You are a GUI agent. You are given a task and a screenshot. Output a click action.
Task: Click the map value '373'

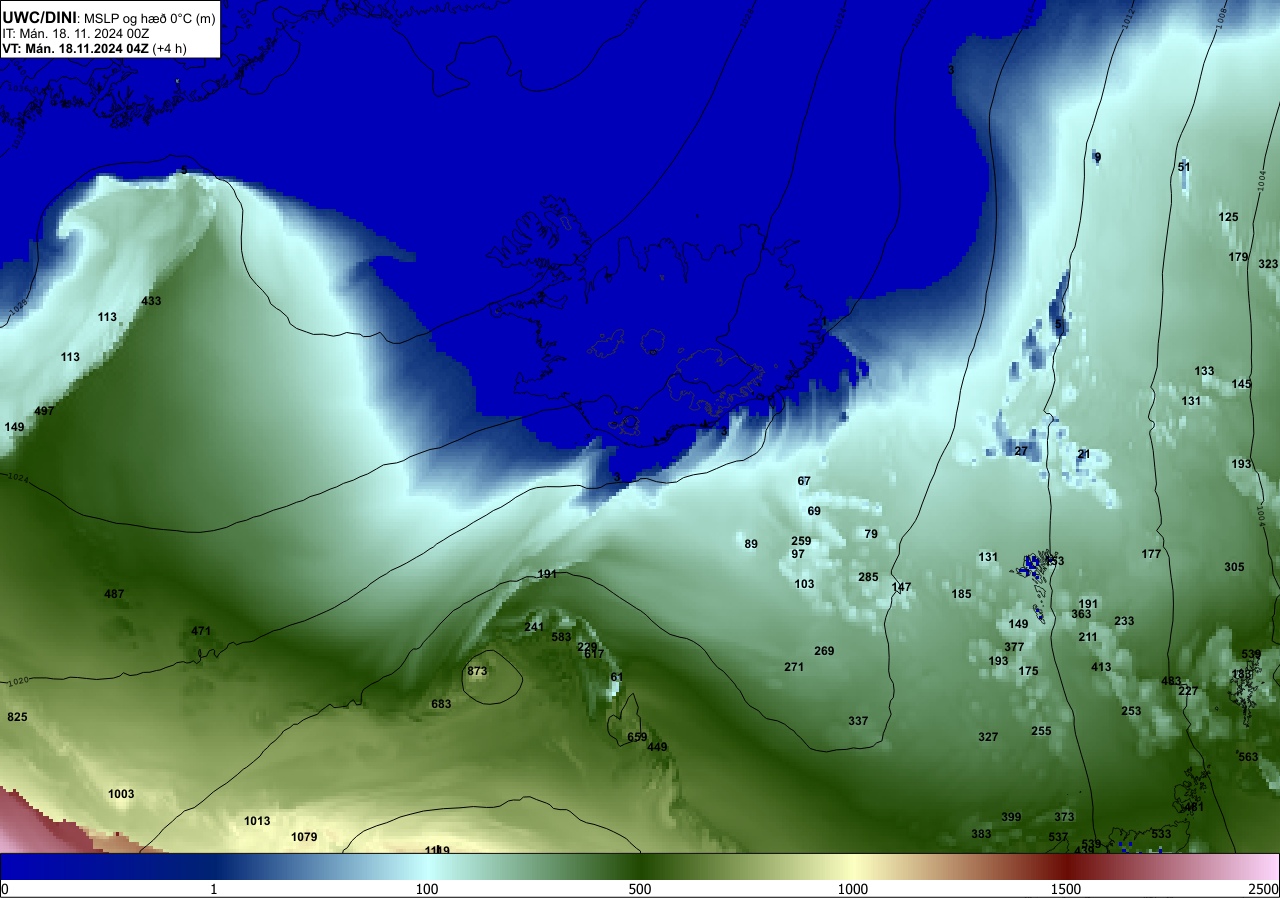click(x=1064, y=817)
